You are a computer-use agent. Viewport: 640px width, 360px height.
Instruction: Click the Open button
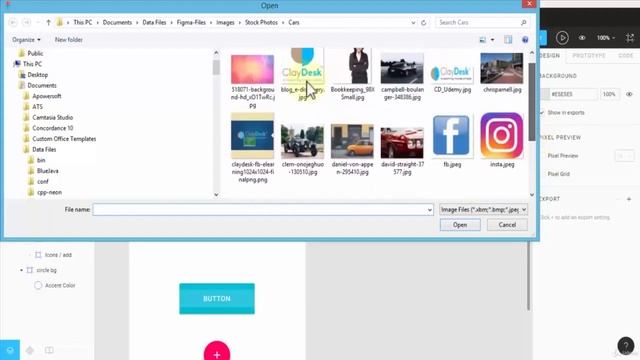460,225
